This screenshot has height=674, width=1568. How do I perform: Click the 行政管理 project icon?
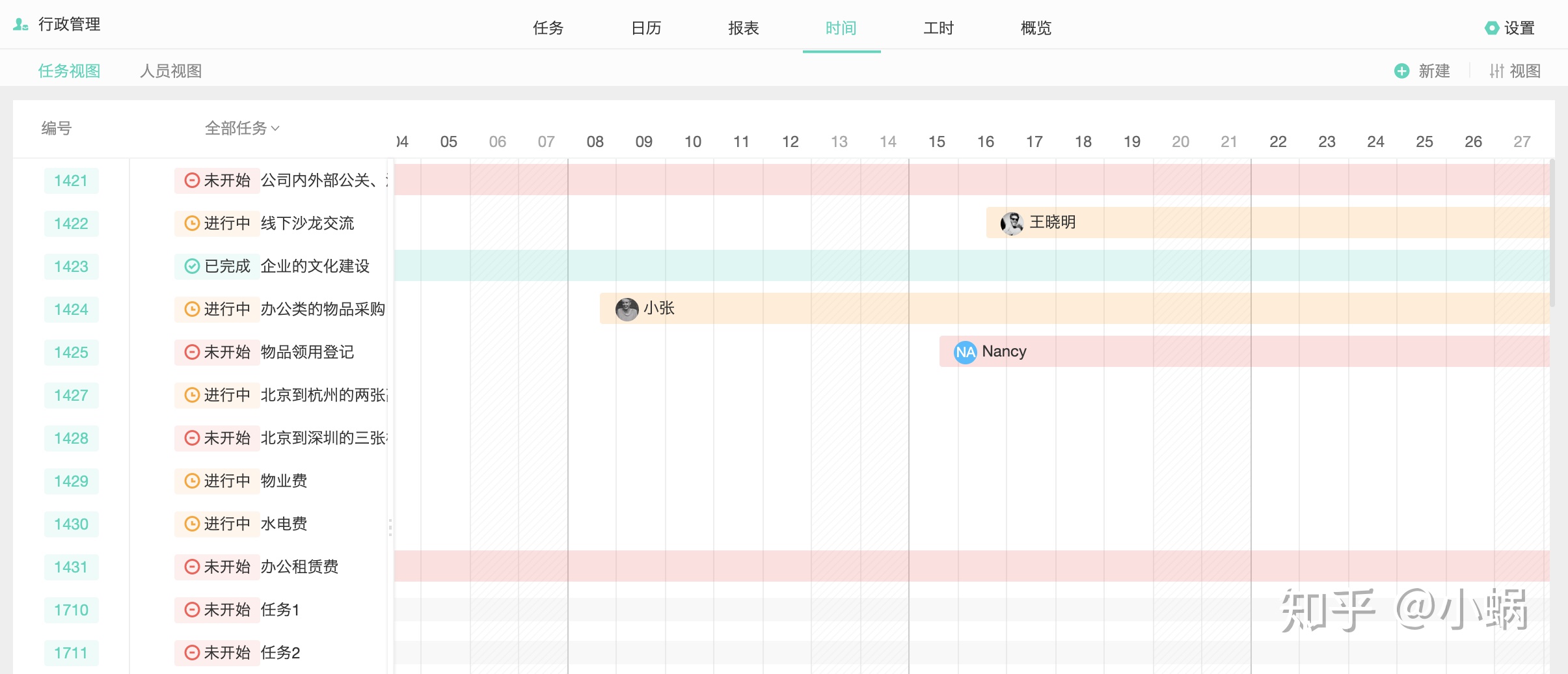pyautogui.click(x=21, y=25)
